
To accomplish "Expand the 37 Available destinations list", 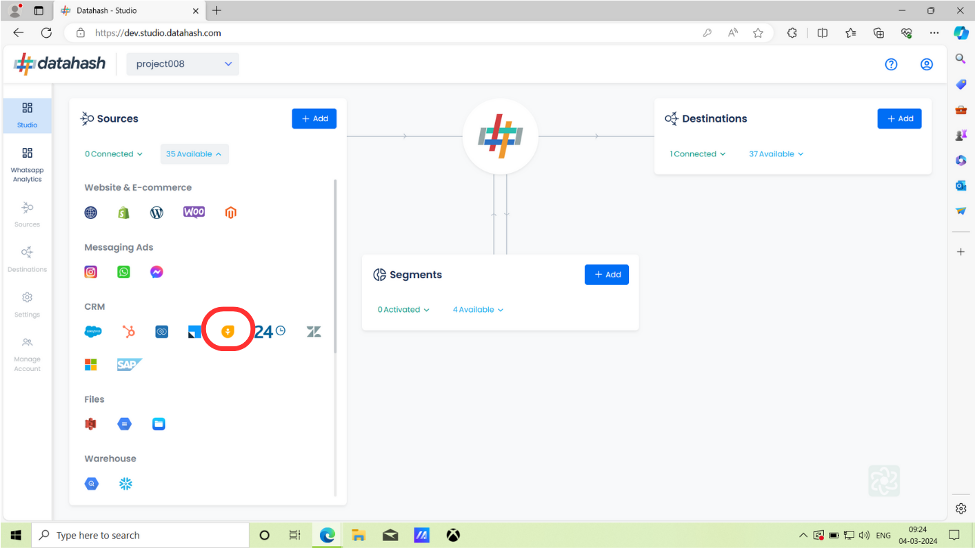I will click(x=776, y=154).
